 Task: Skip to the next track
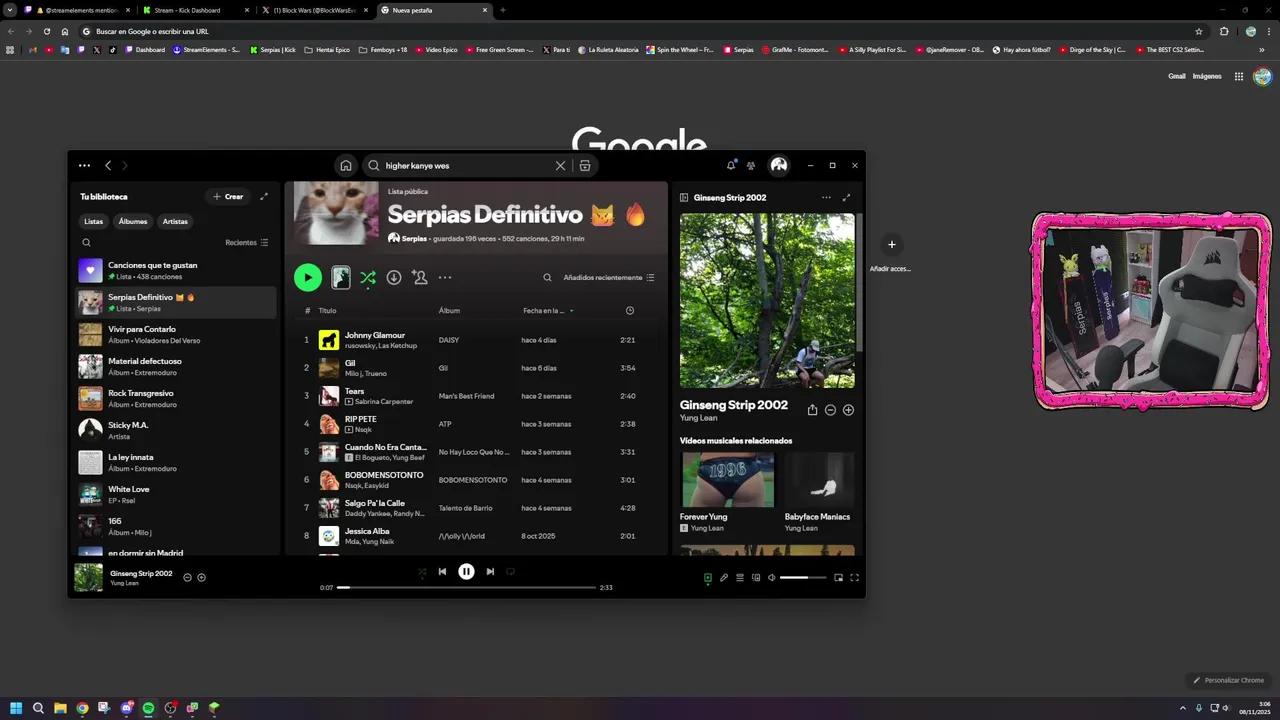pyautogui.click(x=490, y=572)
